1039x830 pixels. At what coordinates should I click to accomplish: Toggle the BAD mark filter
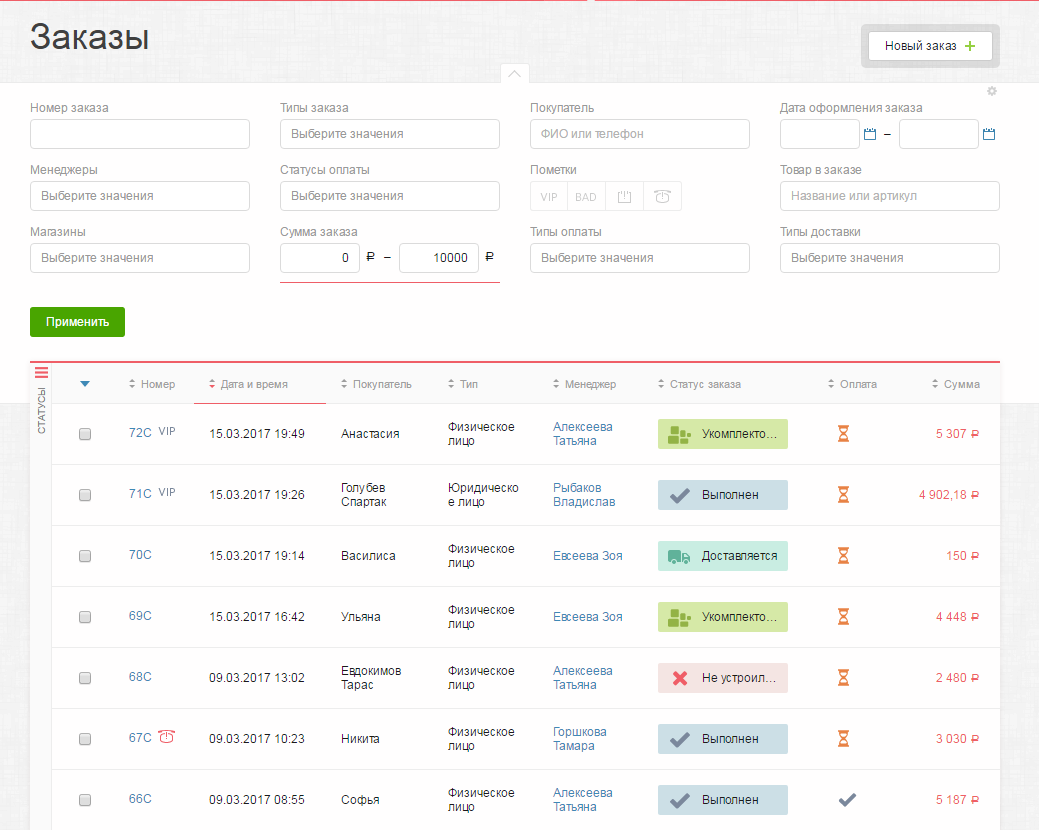(x=586, y=196)
